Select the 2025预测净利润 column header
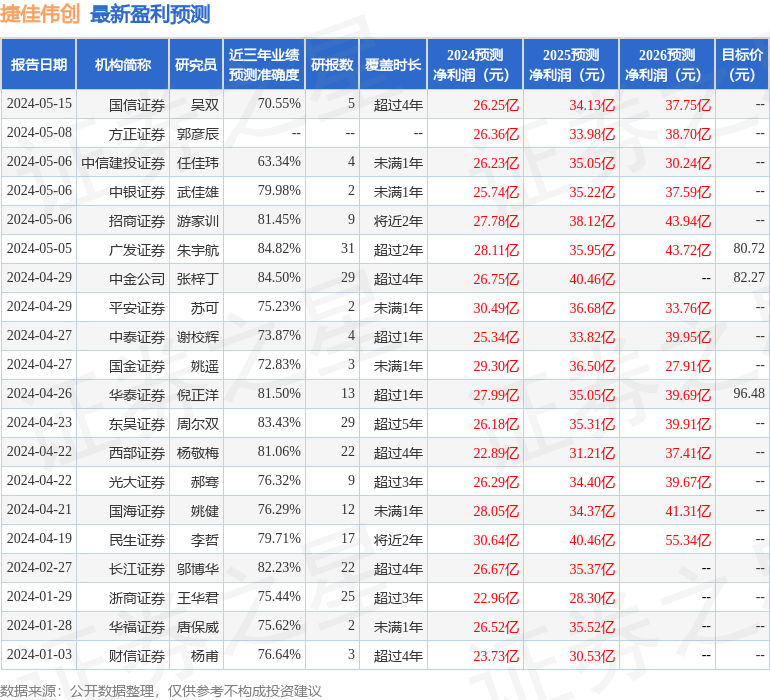This screenshot has width=770, height=700. click(571, 64)
